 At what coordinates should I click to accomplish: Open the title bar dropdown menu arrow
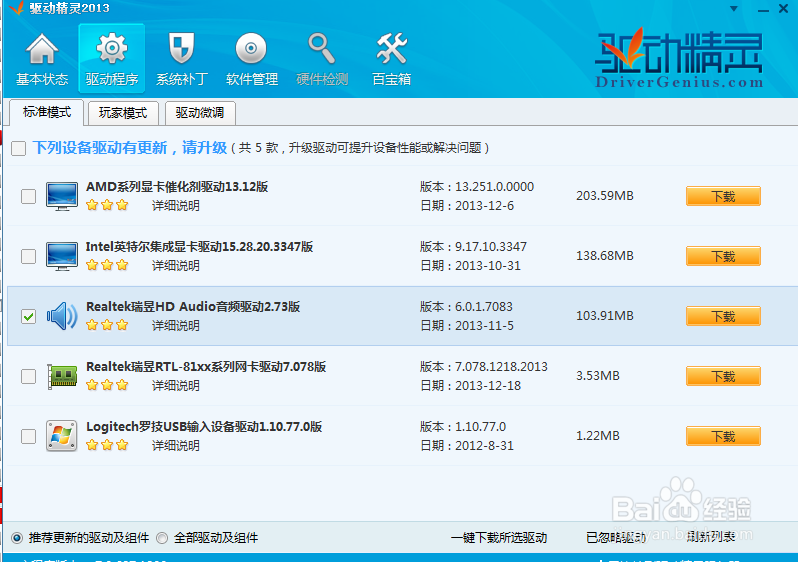(x=734, y=9)
